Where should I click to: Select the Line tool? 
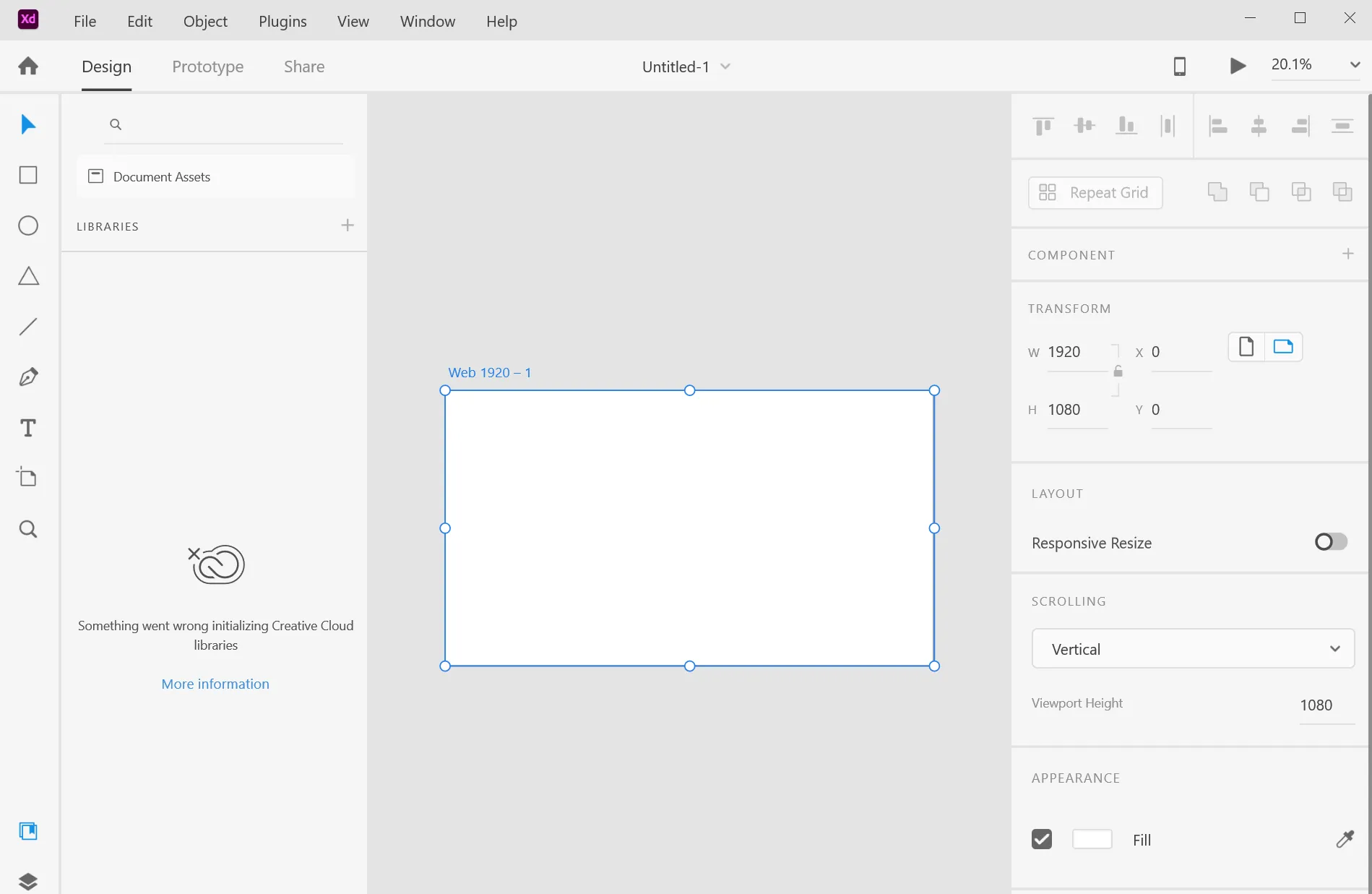(28, 327)
